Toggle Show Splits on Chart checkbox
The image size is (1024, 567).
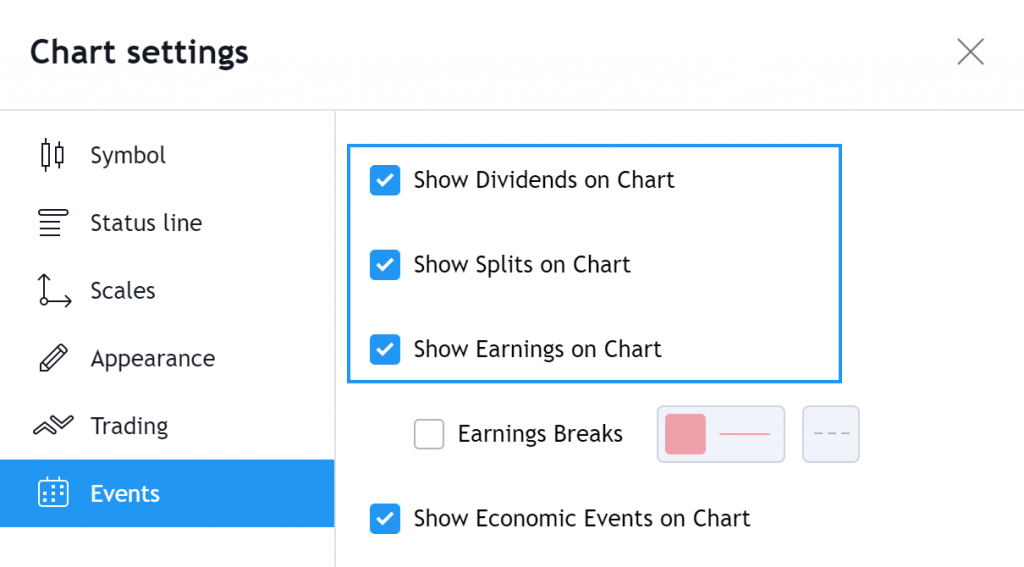click(385, 265)
